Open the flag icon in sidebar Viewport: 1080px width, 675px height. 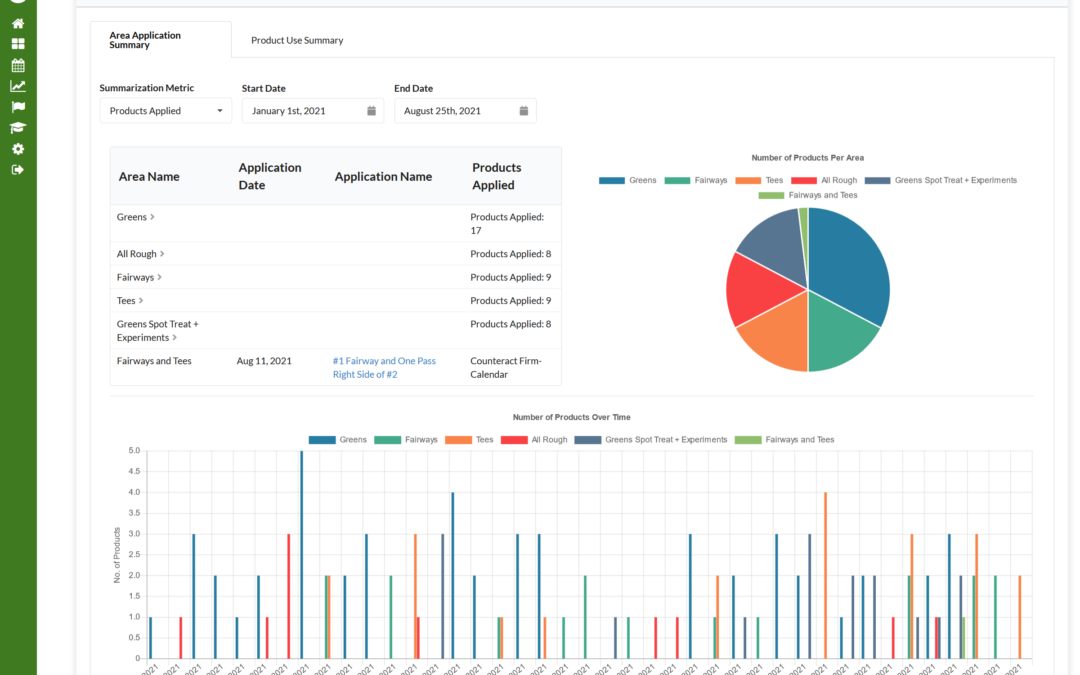[18, 107]
